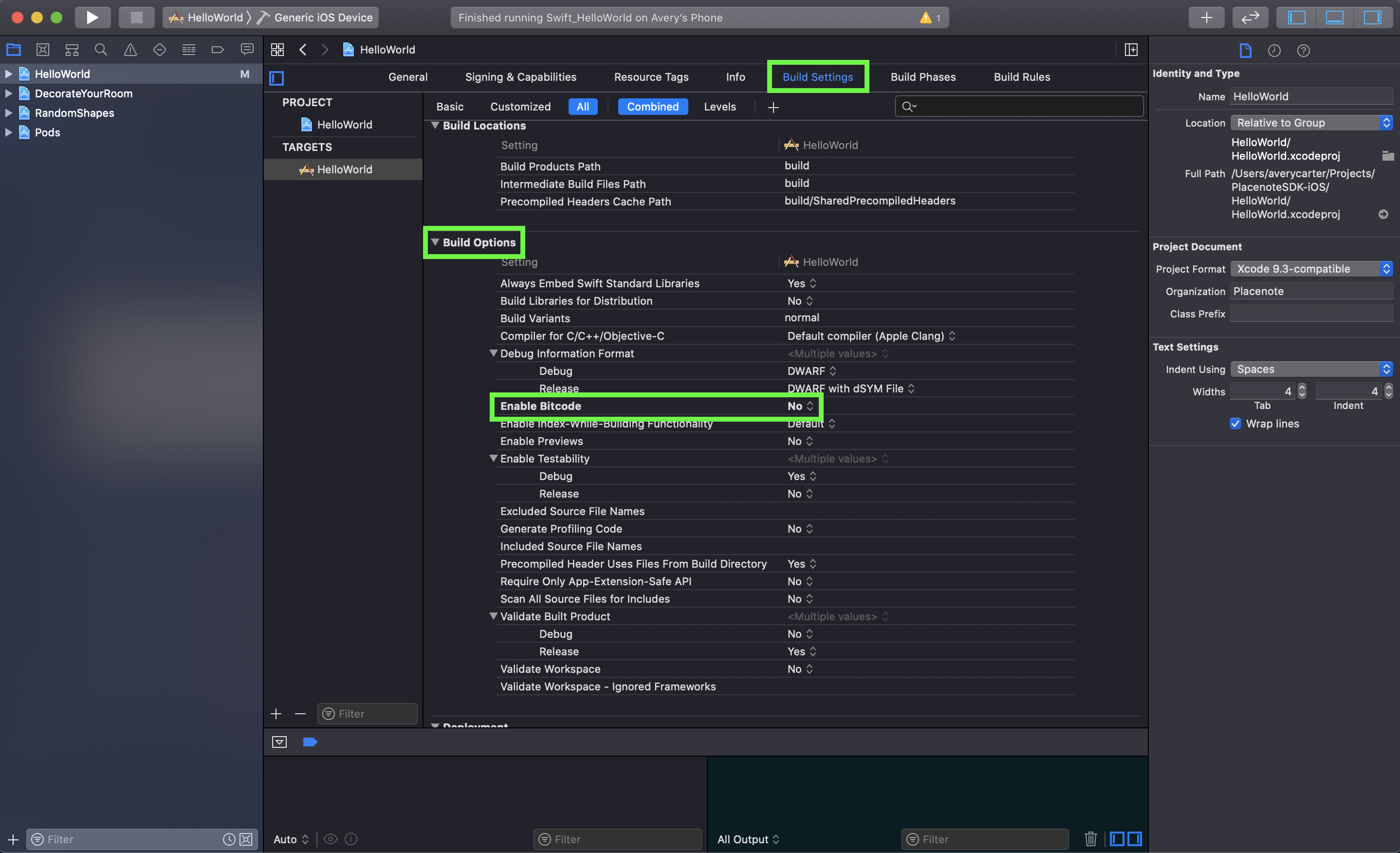Open the related items grid menu

[x=277, y=50]
